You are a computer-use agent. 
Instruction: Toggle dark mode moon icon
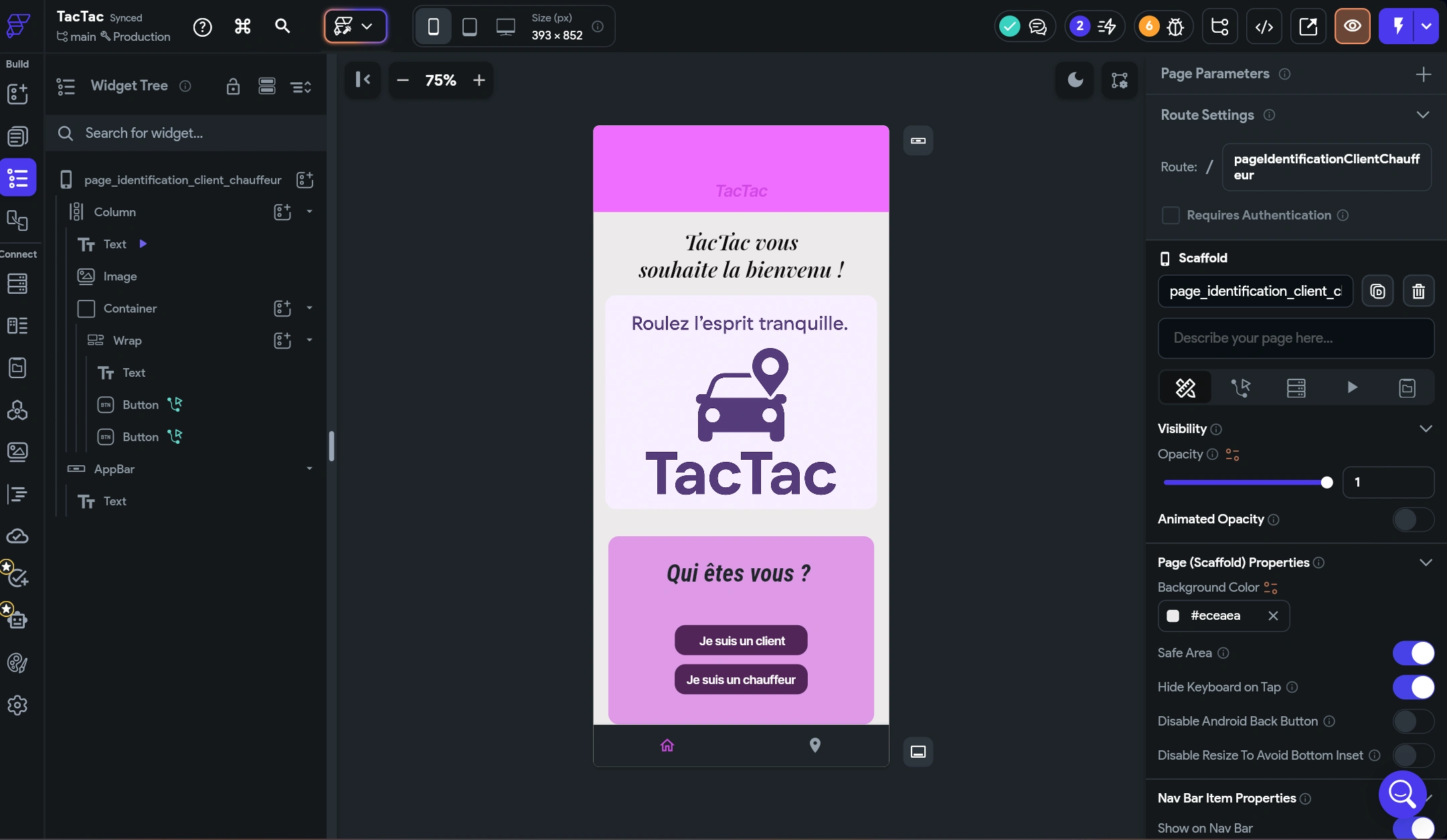(1075, 80)
